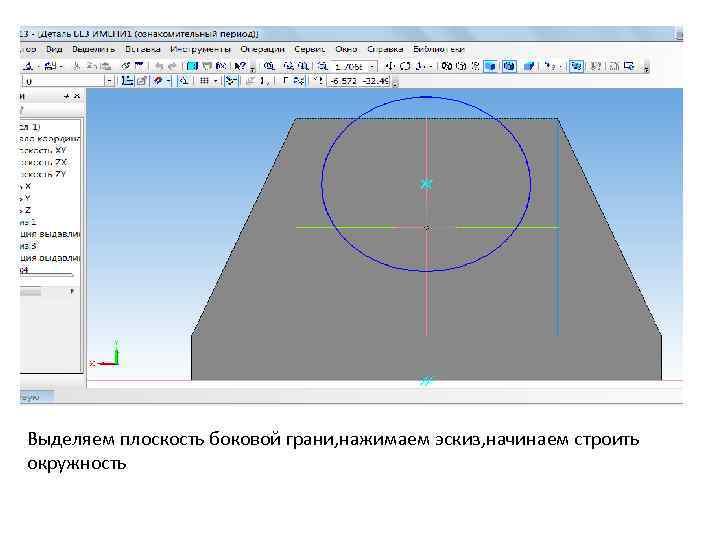
Task: Pin the model tree panel
Action: pos(67,96)
